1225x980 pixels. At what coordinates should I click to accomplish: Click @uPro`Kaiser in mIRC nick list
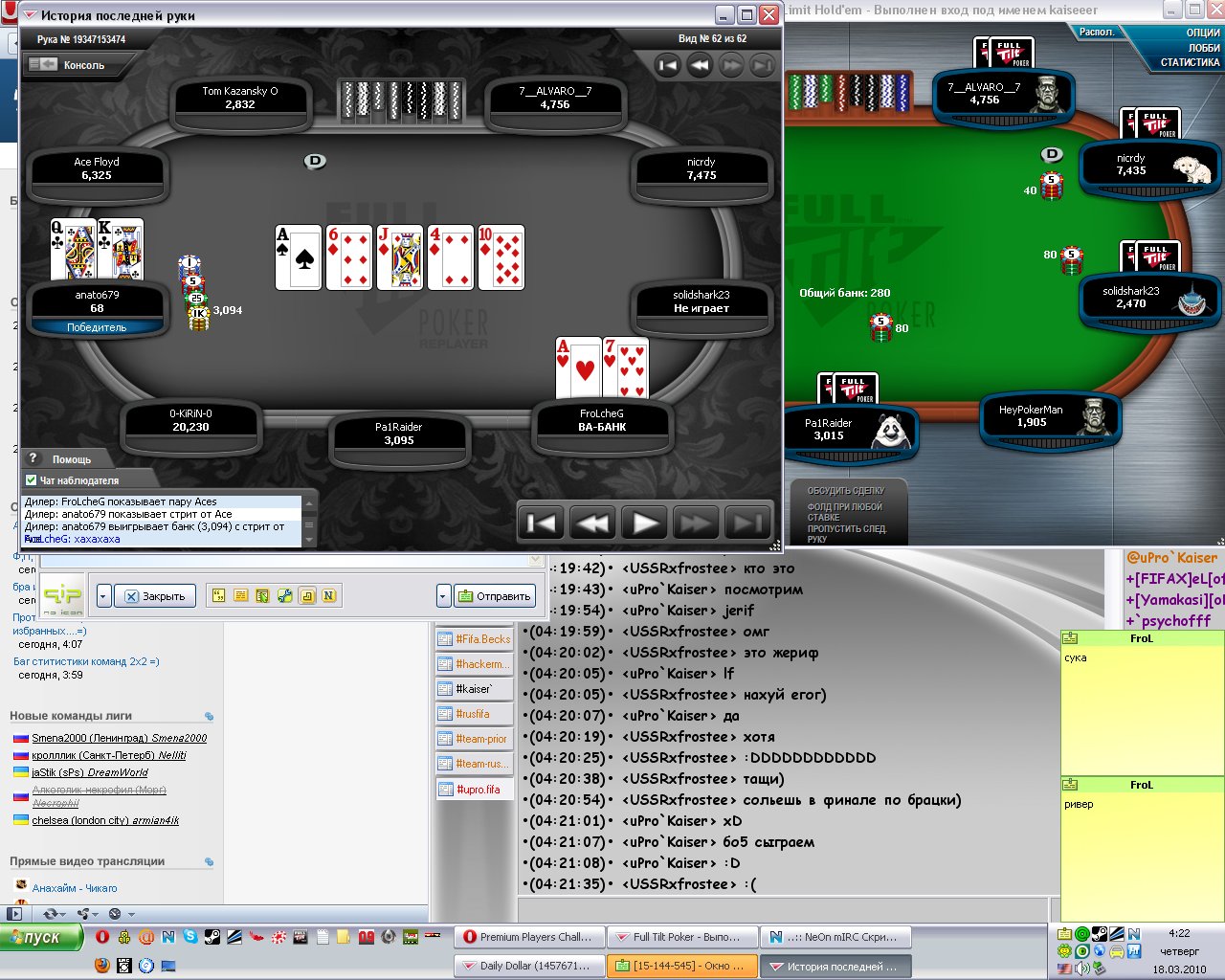click(x=1171, y=558)
